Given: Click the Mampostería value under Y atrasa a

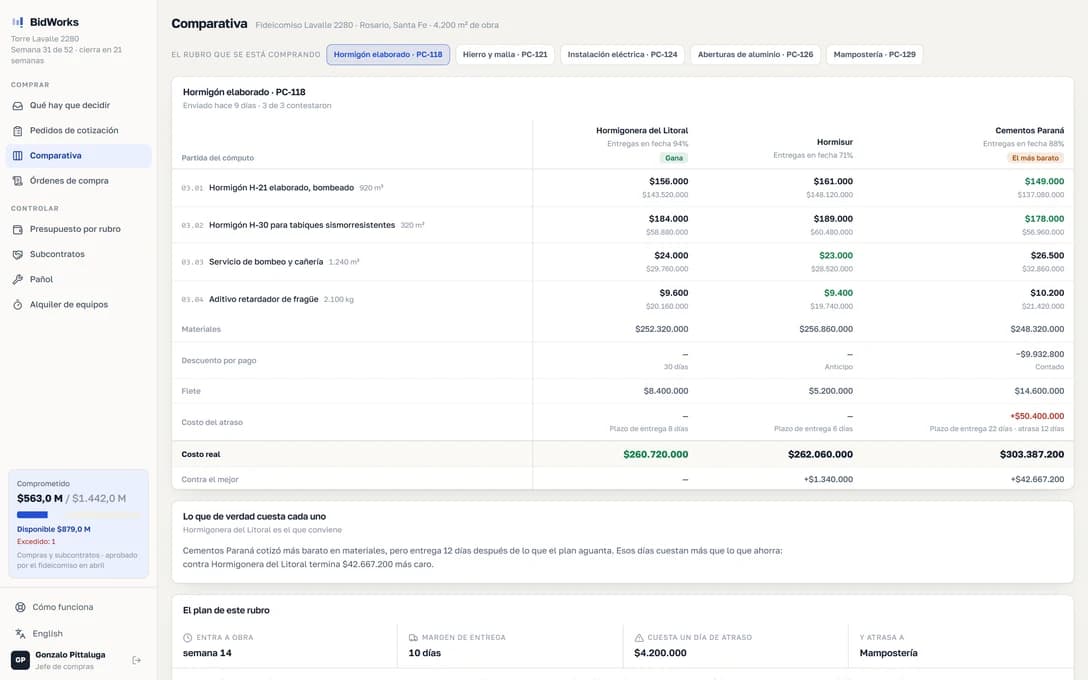Looking at the screenshot, I should pos(888,653).
